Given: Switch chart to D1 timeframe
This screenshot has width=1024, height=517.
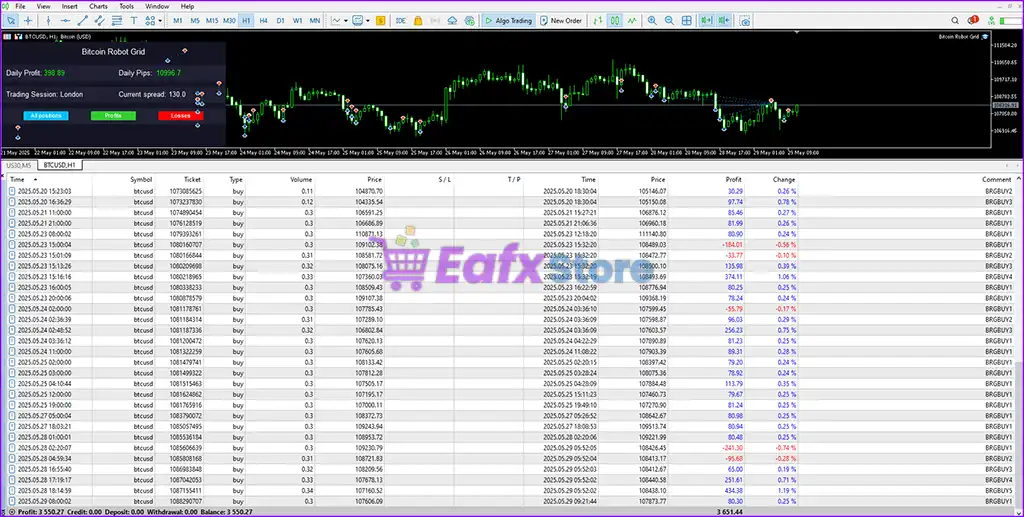Looking at the screenshot, I should coord(280,21).
